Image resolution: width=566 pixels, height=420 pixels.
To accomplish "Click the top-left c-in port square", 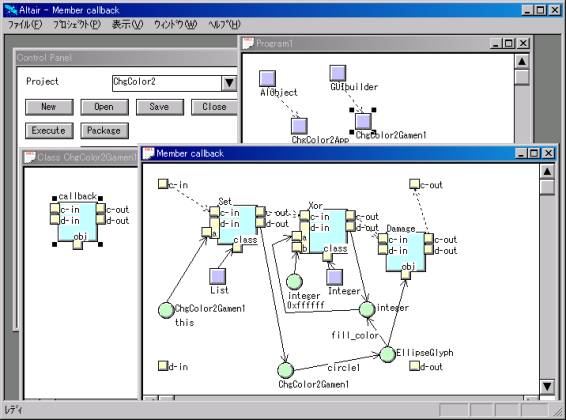I will pos(163,184).
